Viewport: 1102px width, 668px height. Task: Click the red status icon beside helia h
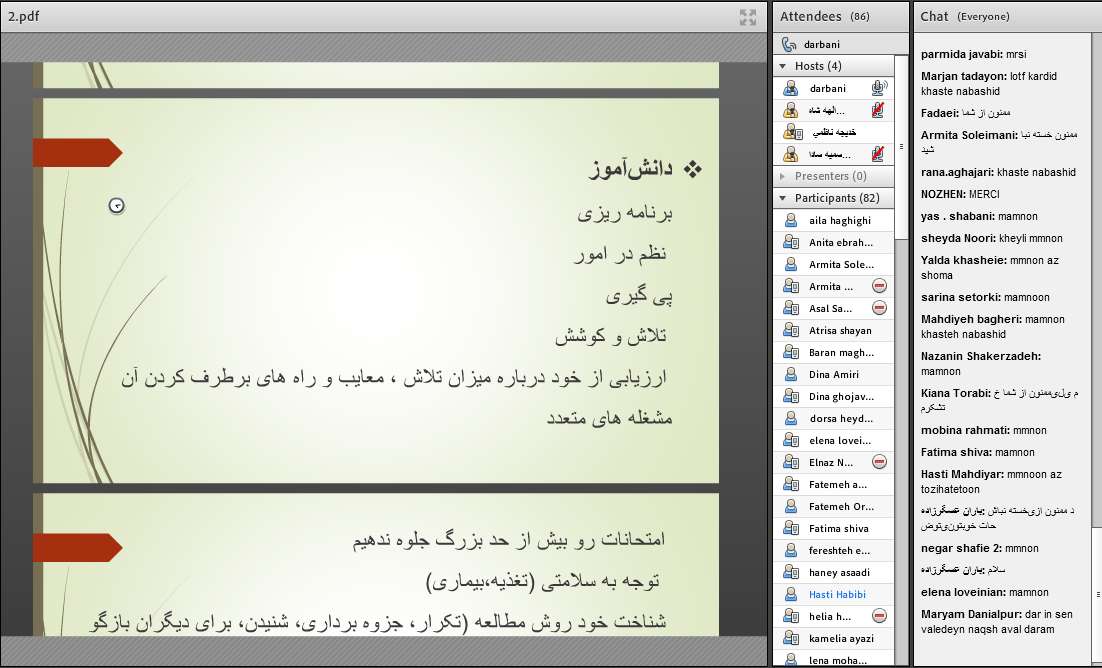click(x=879, y=616)
